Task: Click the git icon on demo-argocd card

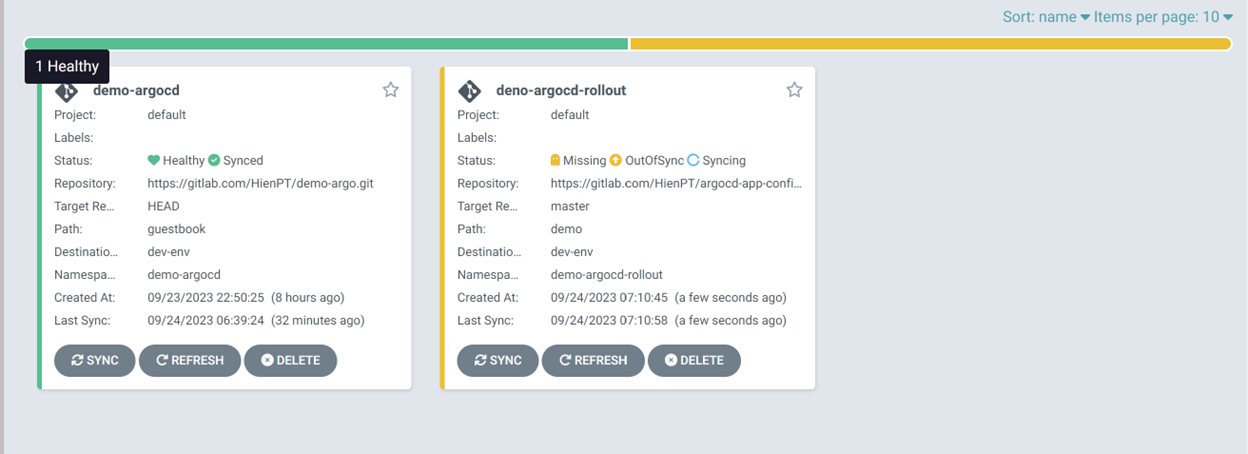Action: pyautogui.click(x=67, y=91)
